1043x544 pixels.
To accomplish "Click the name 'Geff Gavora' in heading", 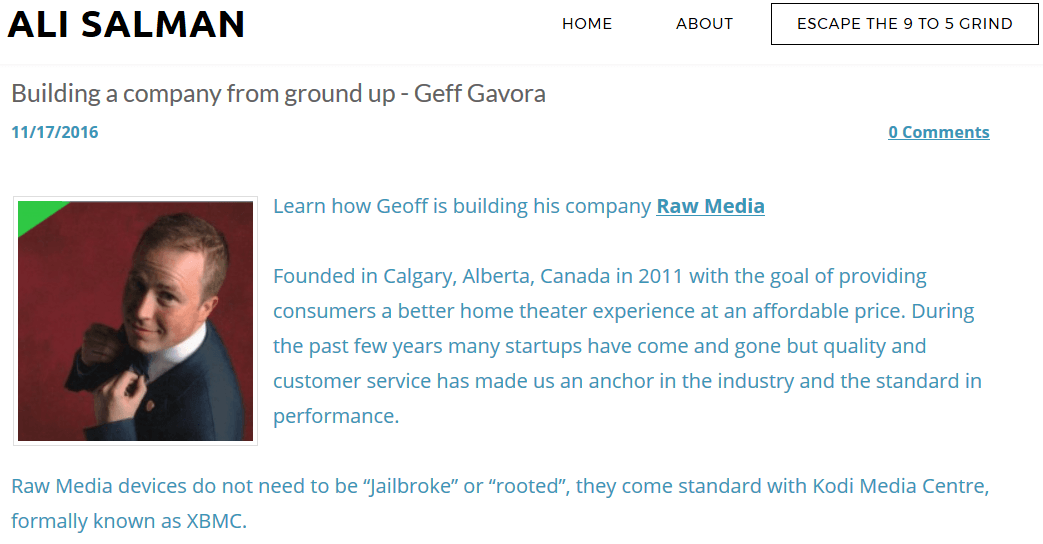I will pyautogui.click(x=480, y=94).
